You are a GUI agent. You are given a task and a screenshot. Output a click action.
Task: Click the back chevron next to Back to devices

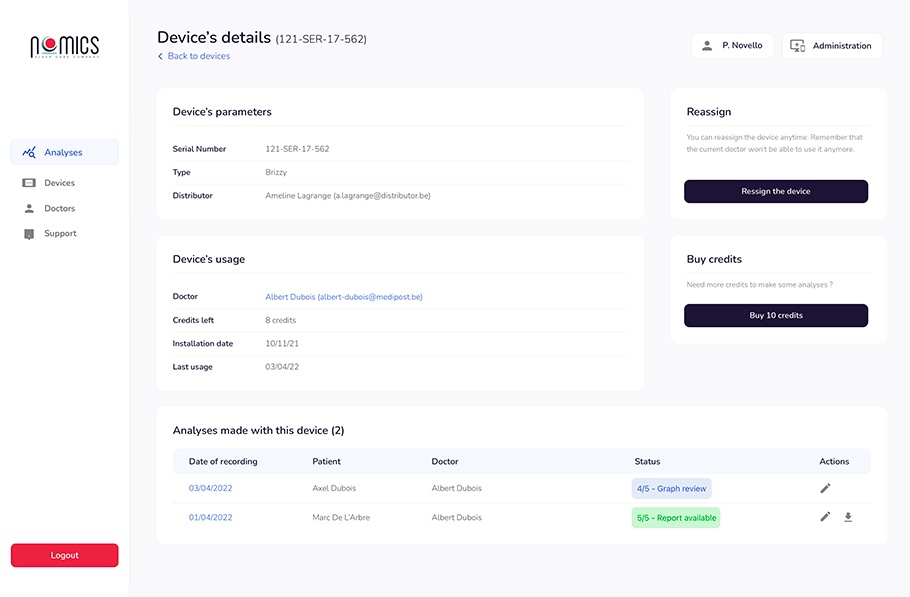160,57
